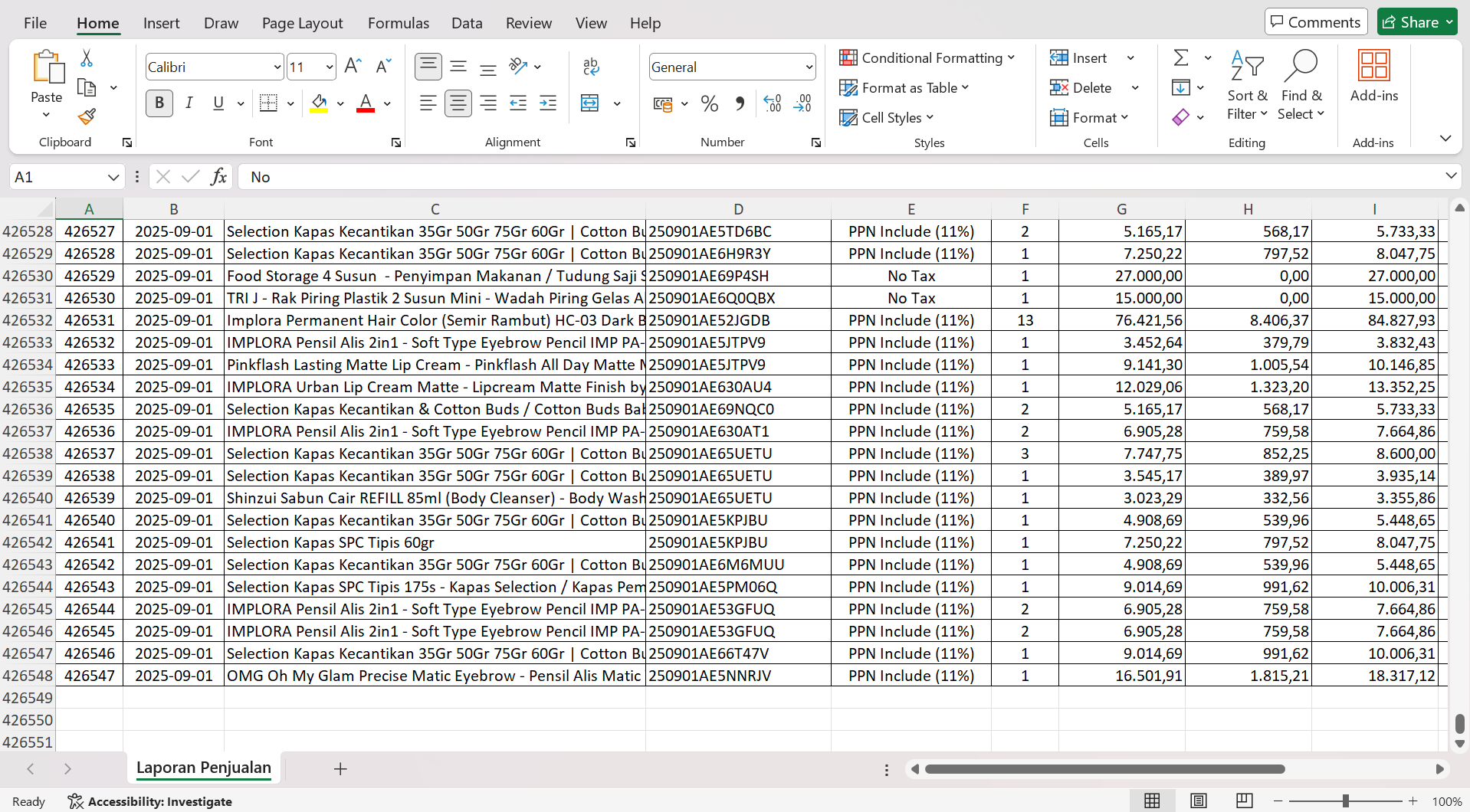Click the horizontal scrollbar thumb
This screenshot has width=1470, height=812.
(1104, 769)
